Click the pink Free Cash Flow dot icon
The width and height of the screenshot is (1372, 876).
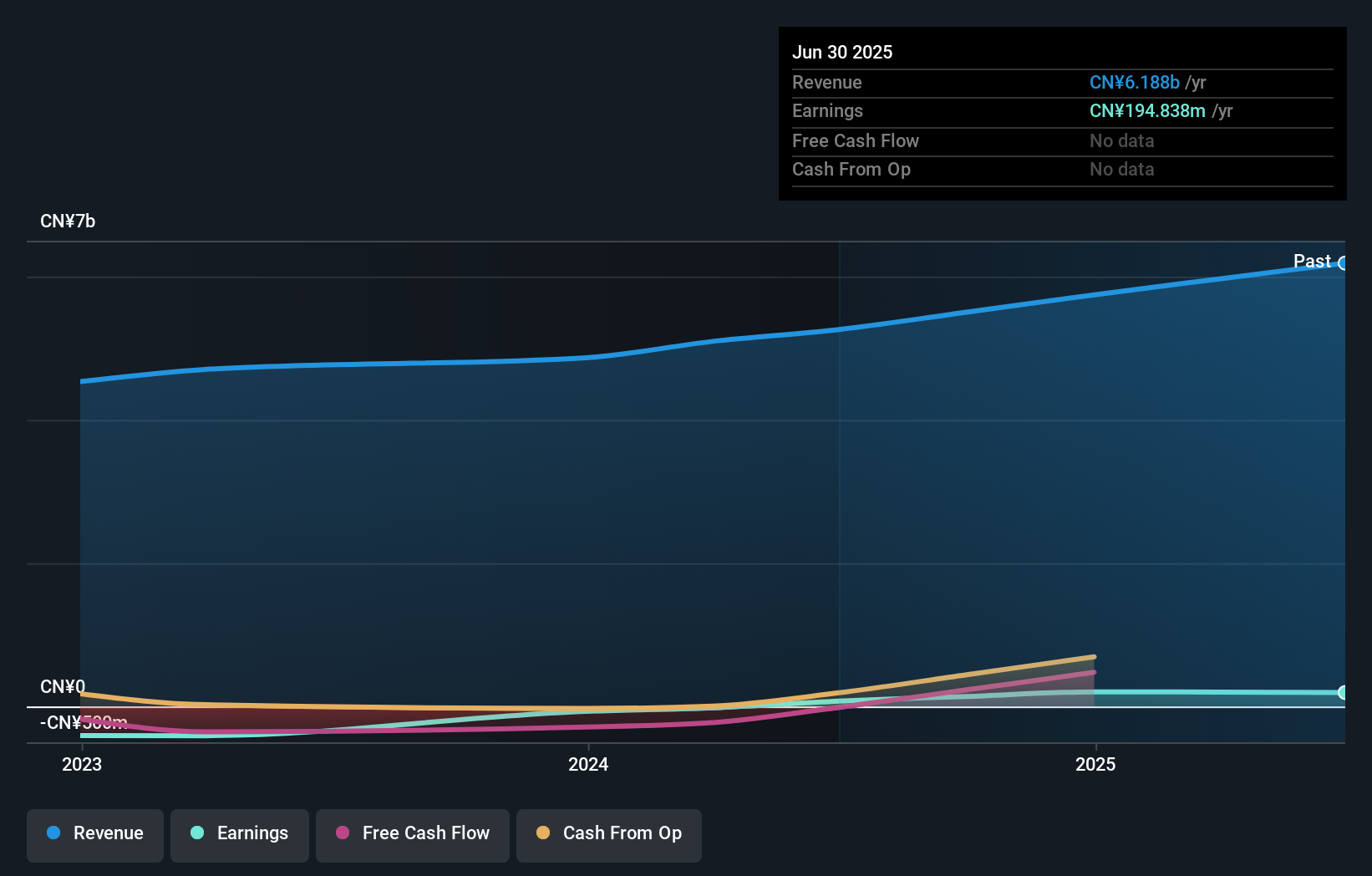[341, 833]
